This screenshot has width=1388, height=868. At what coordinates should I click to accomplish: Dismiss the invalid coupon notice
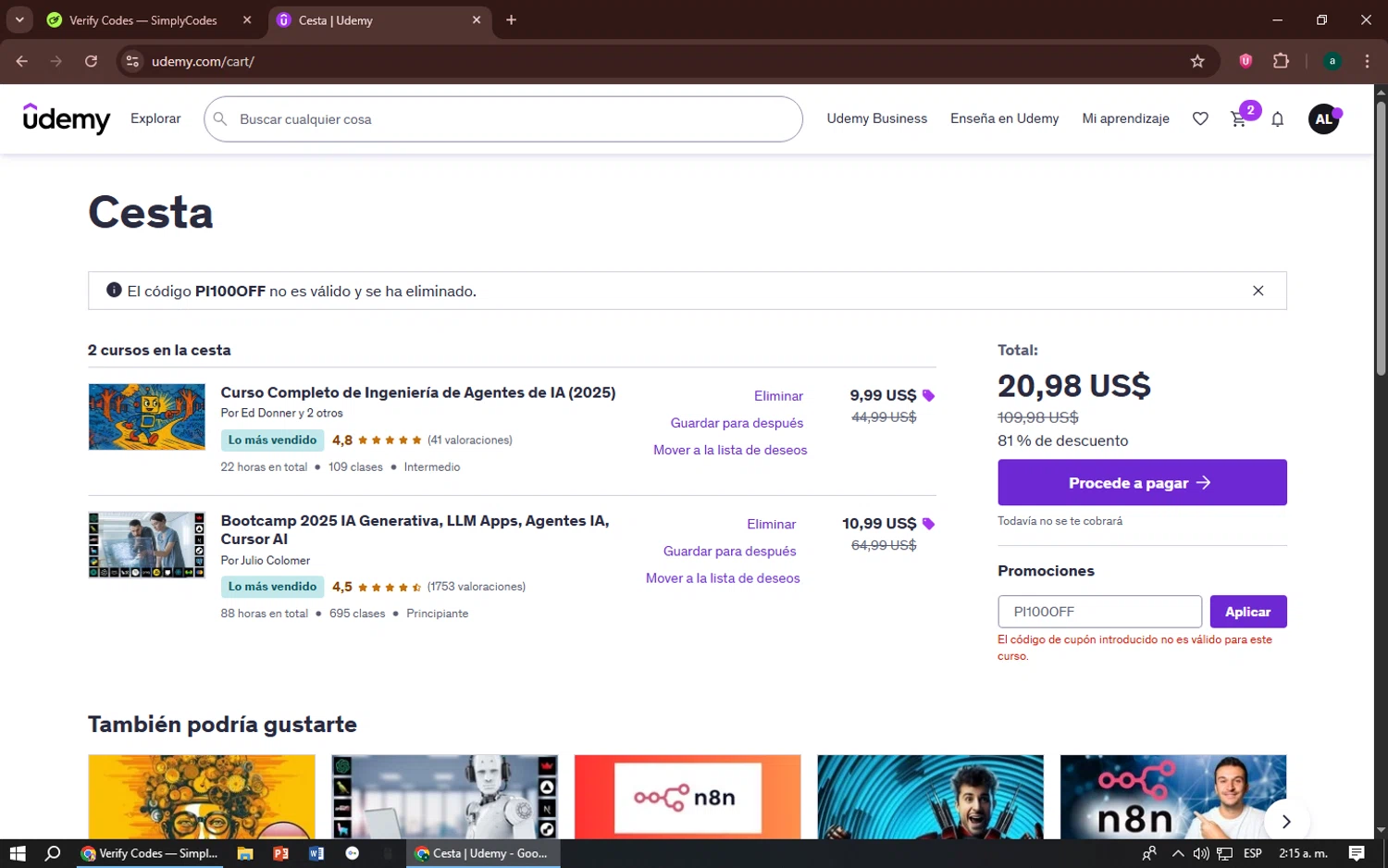tap(1258, 291)
